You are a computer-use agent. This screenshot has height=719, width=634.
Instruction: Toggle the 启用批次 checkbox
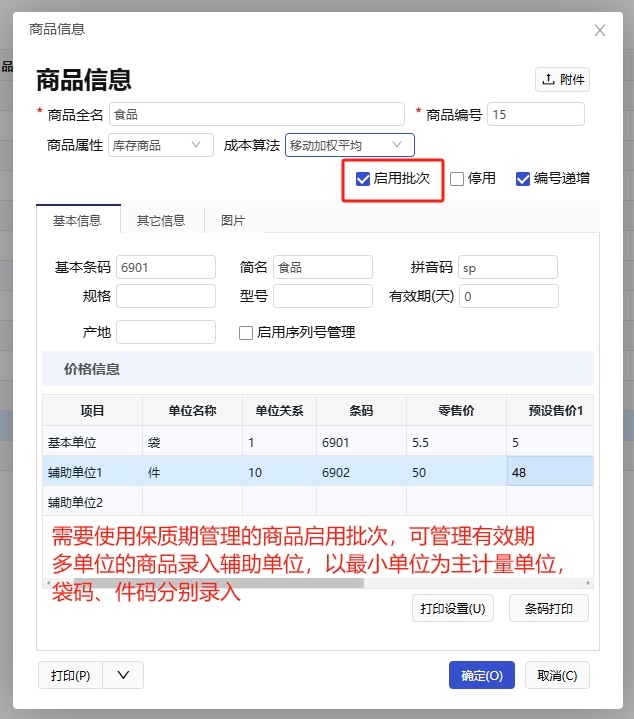(363, 179)
